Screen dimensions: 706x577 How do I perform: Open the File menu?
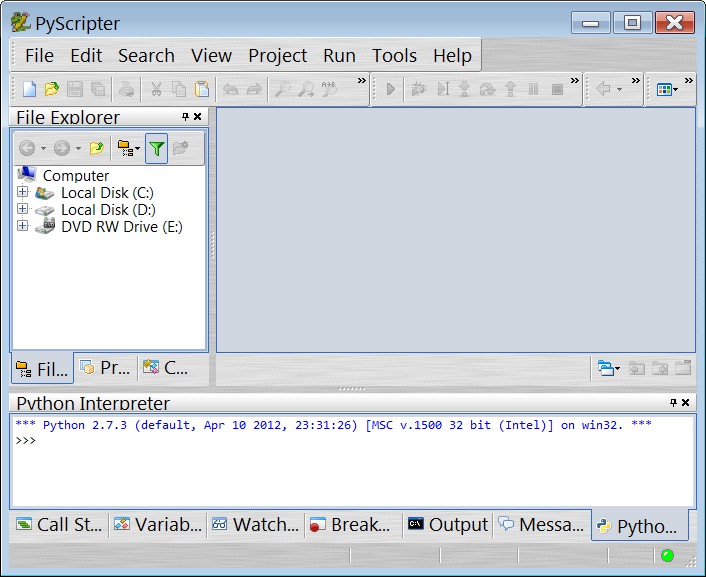pos(40,55)
